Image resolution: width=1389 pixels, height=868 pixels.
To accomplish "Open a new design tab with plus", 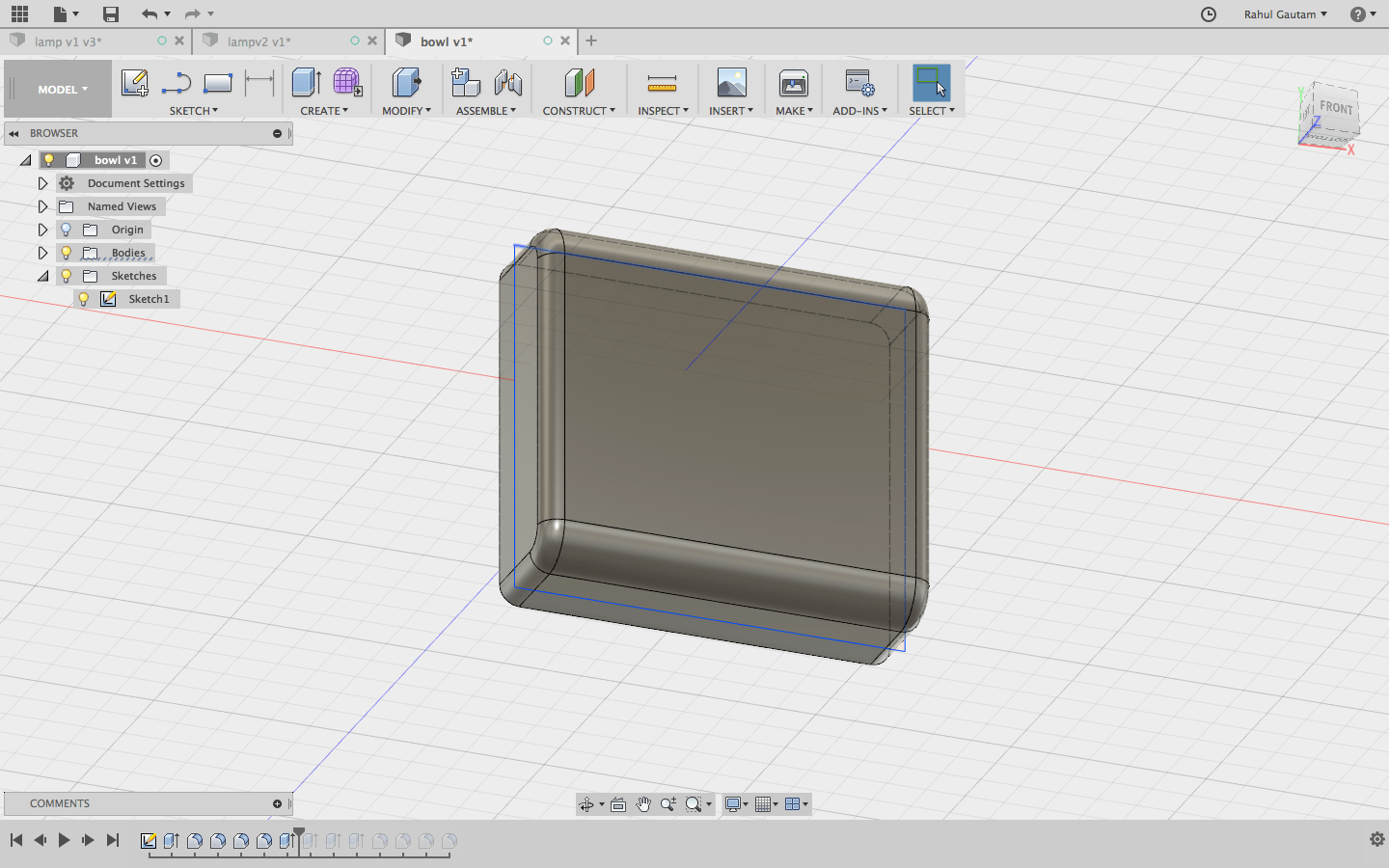I will [x=591, y=41].
